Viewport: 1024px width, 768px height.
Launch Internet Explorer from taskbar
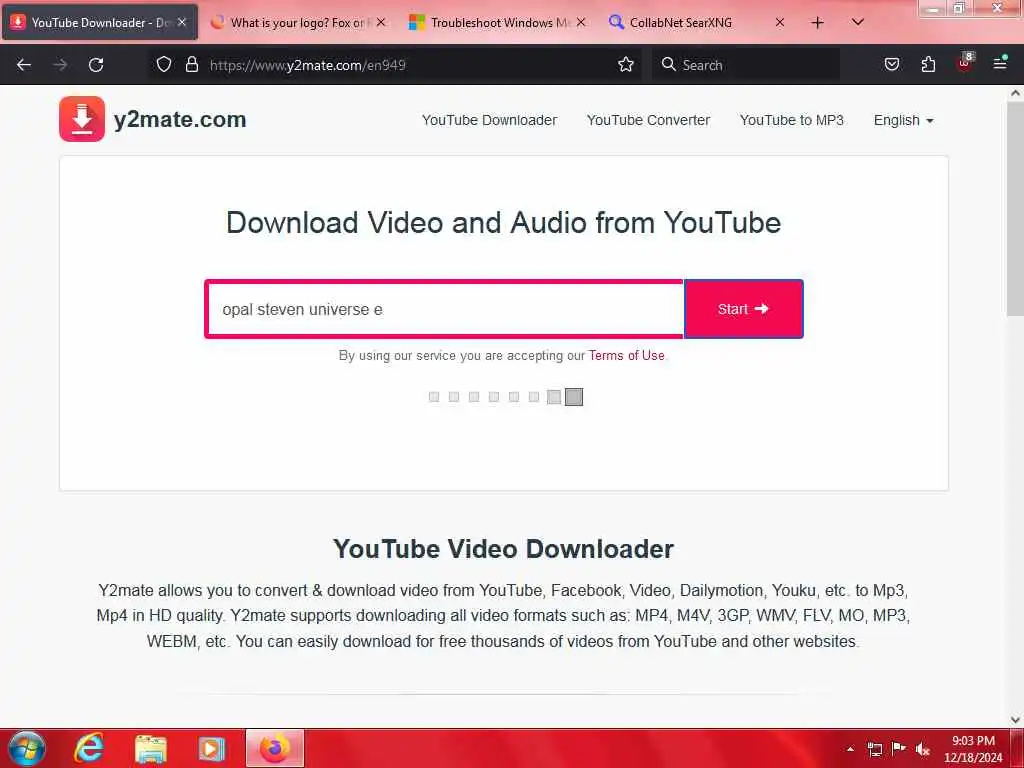pyautogui.click(x=89, y=748)
